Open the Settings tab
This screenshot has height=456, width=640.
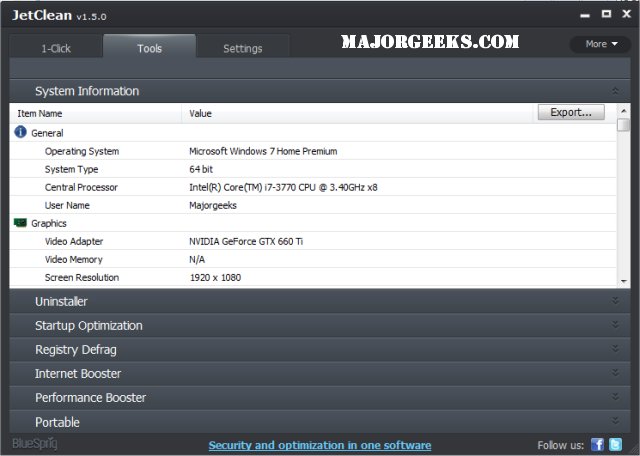[243, 47]
